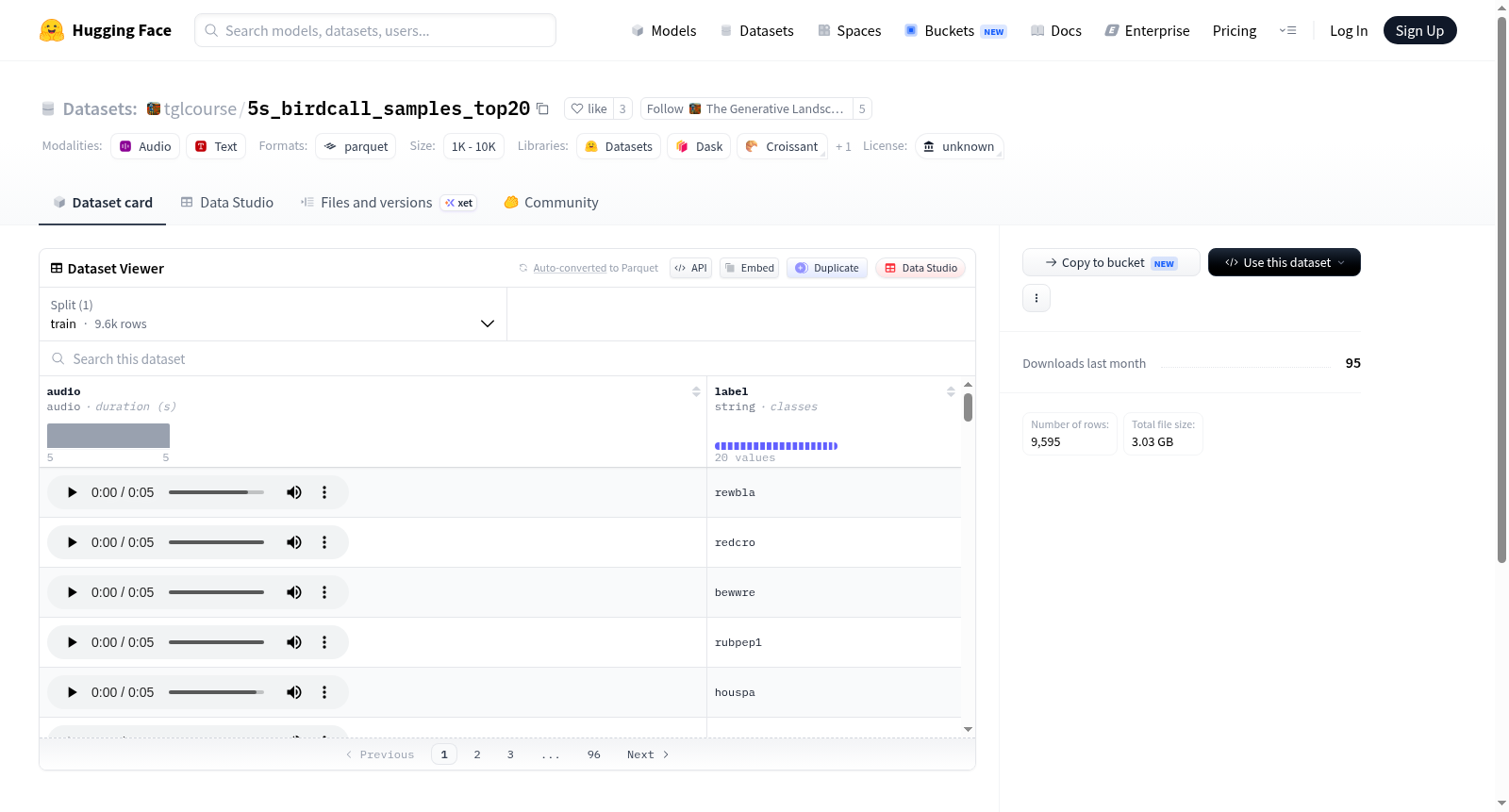This screenshot has height=812, width=1509.
Task: Filter by the Text modality tag
Action: (x=216, y=146)
